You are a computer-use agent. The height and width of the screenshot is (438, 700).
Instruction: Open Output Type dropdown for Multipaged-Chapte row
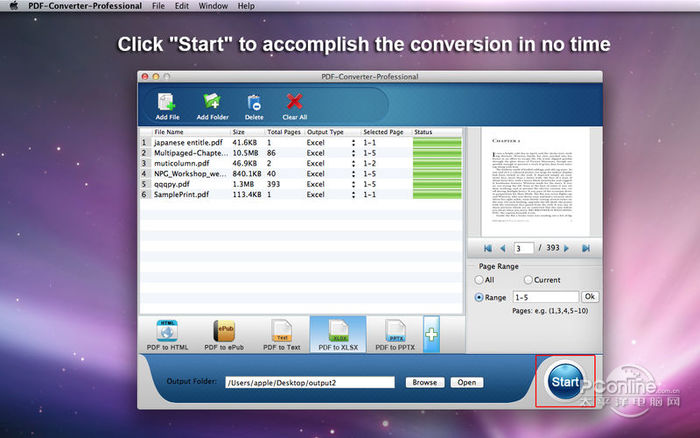353,153
